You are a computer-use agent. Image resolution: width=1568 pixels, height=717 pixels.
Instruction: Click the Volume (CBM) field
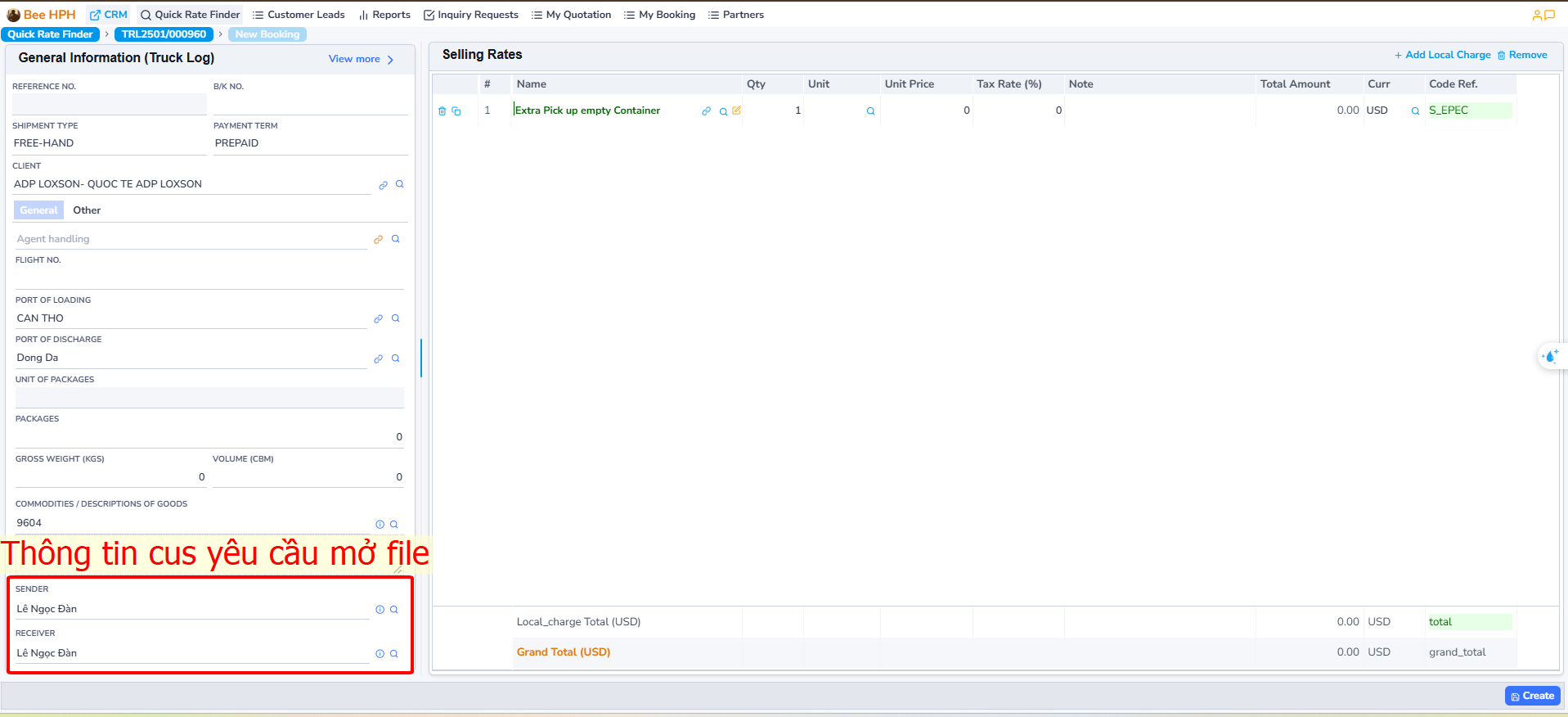[x=308, y=477]
